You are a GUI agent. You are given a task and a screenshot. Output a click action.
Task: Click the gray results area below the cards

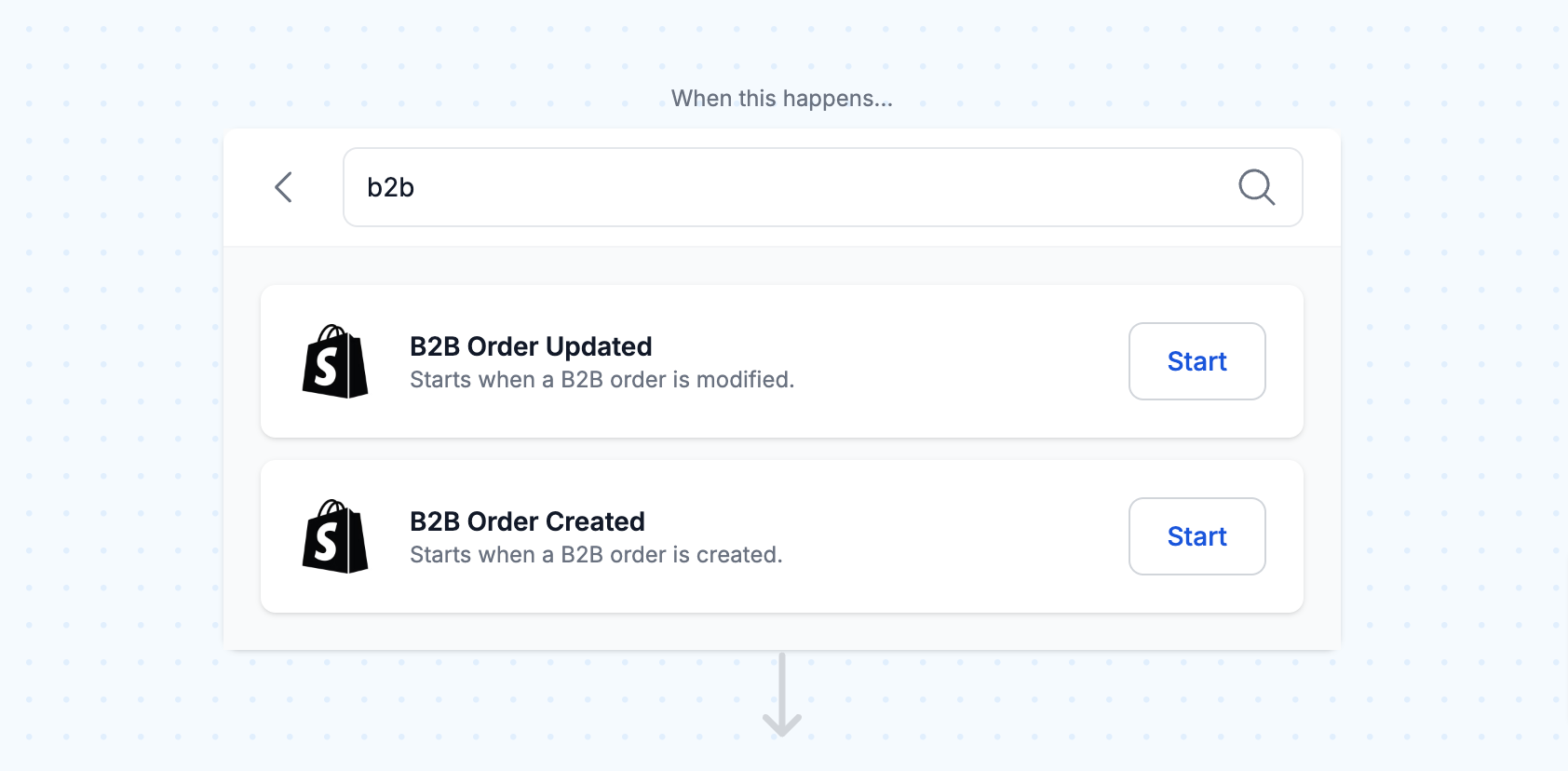pyautogui.click(x=782, y=631)
